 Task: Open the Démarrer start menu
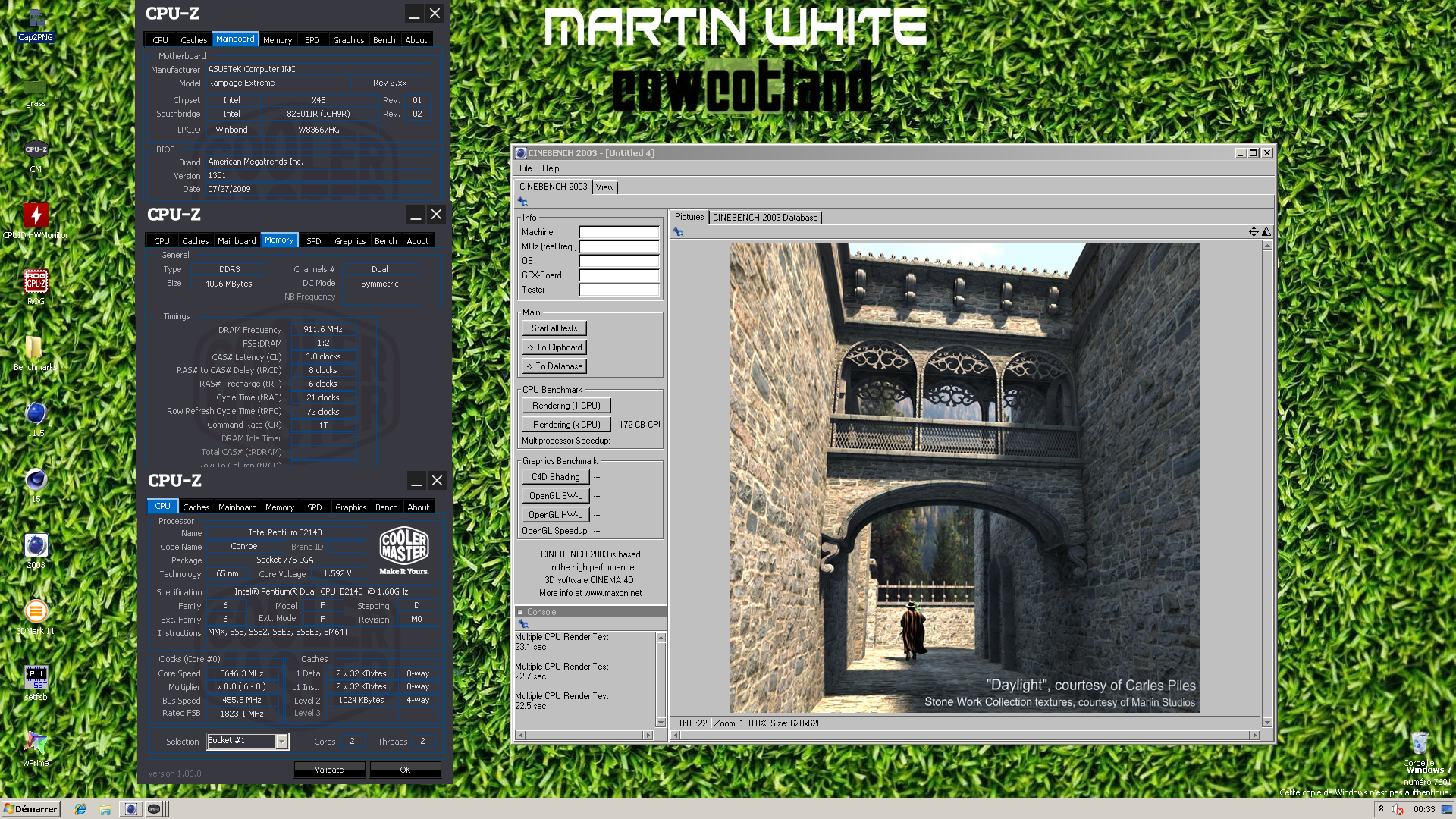click(30, 809)
